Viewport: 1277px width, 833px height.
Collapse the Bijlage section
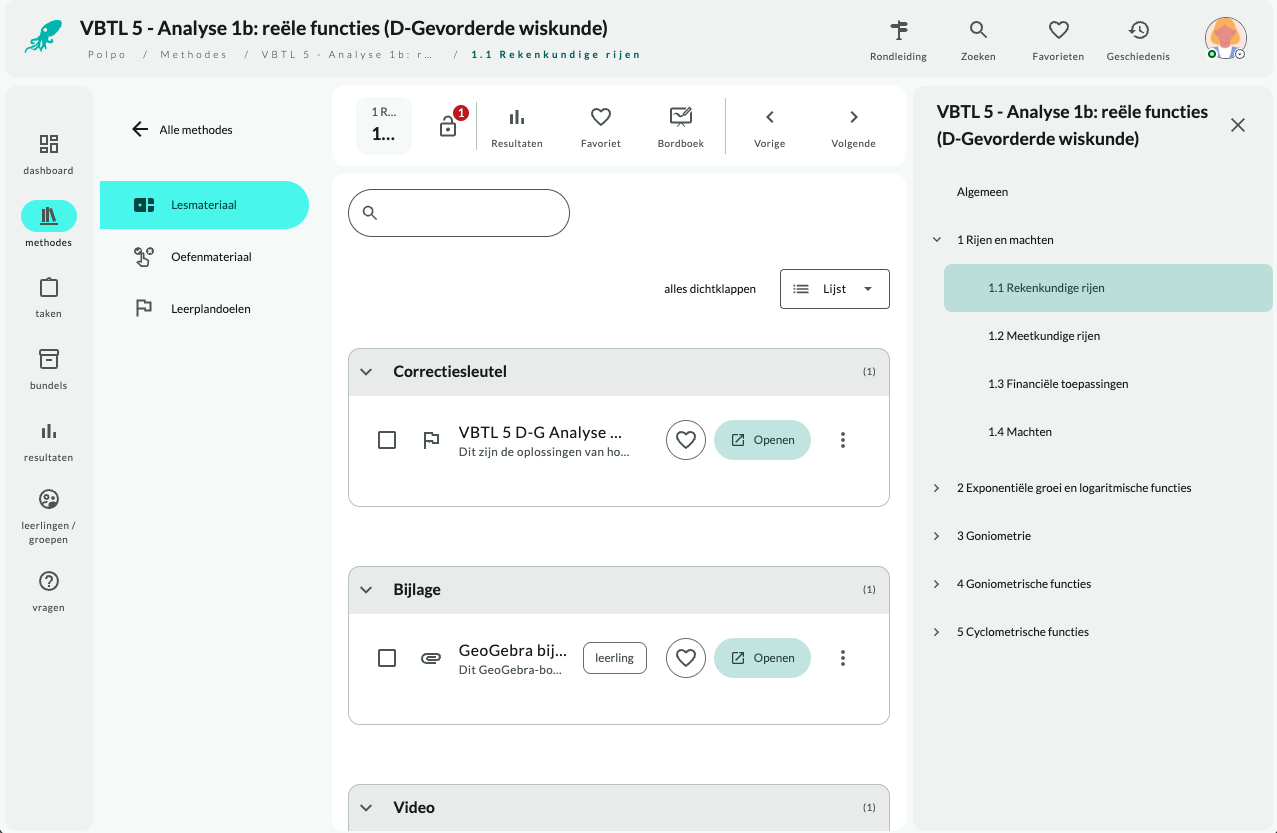tap(366, 590)
